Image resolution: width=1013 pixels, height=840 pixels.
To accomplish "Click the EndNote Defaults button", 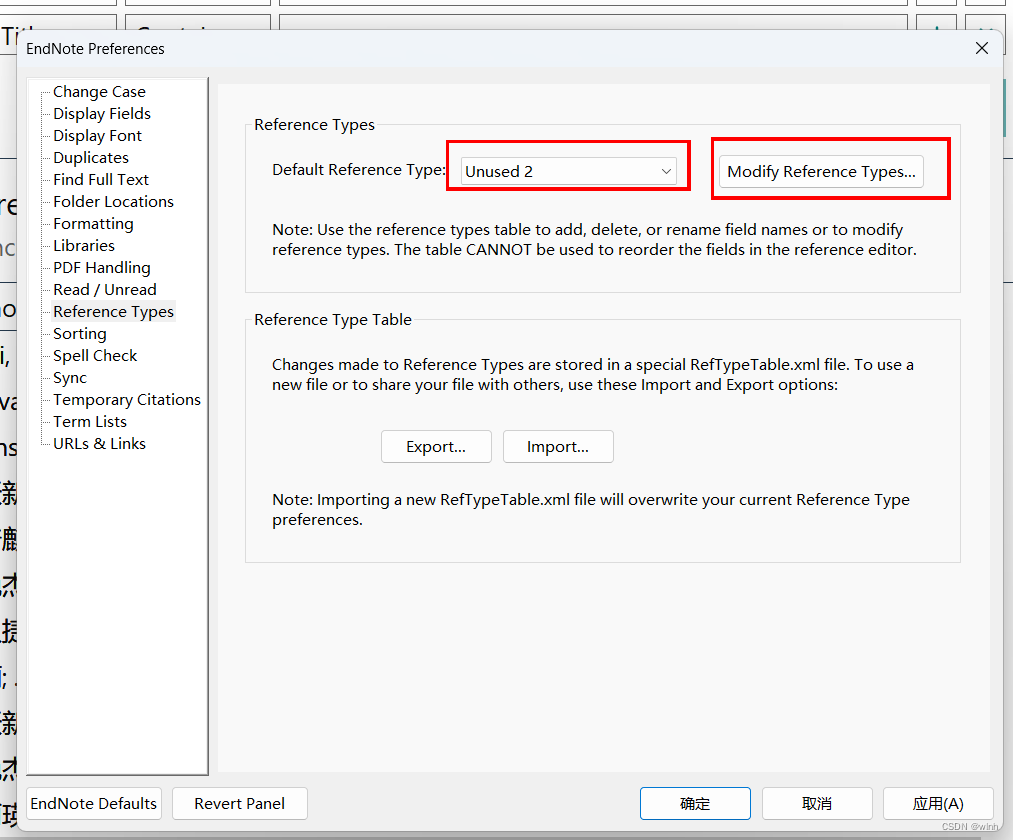I will pos(94,803).
